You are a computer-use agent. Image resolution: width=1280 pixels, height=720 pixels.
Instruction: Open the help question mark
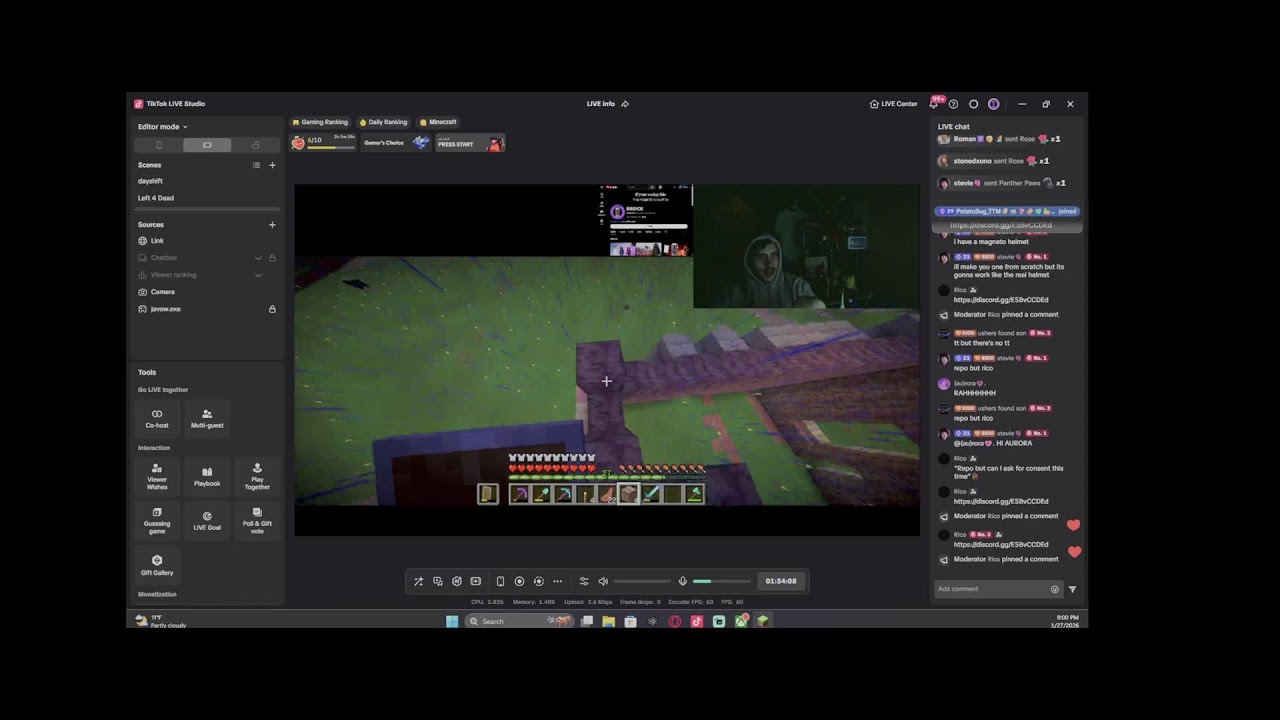953,104
